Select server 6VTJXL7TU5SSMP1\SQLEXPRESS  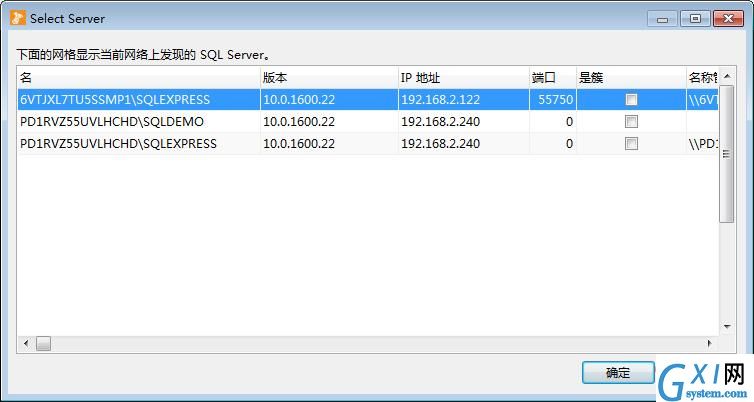[115, 100]
